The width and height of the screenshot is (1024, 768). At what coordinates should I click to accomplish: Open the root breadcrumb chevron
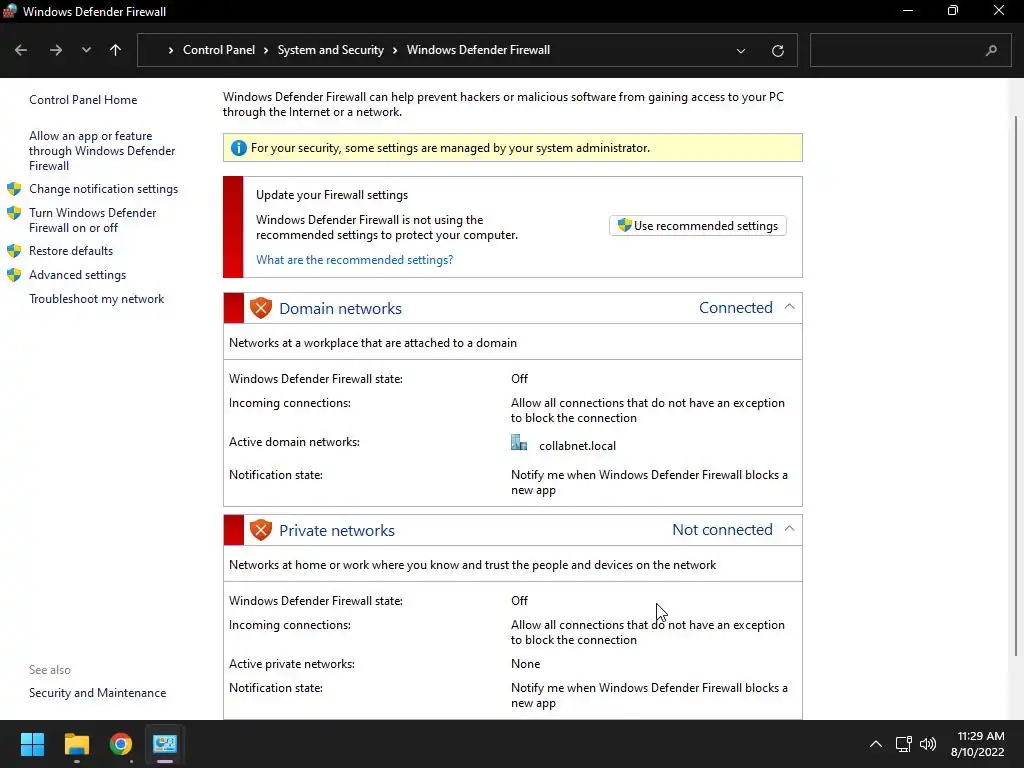click(171, 50)
